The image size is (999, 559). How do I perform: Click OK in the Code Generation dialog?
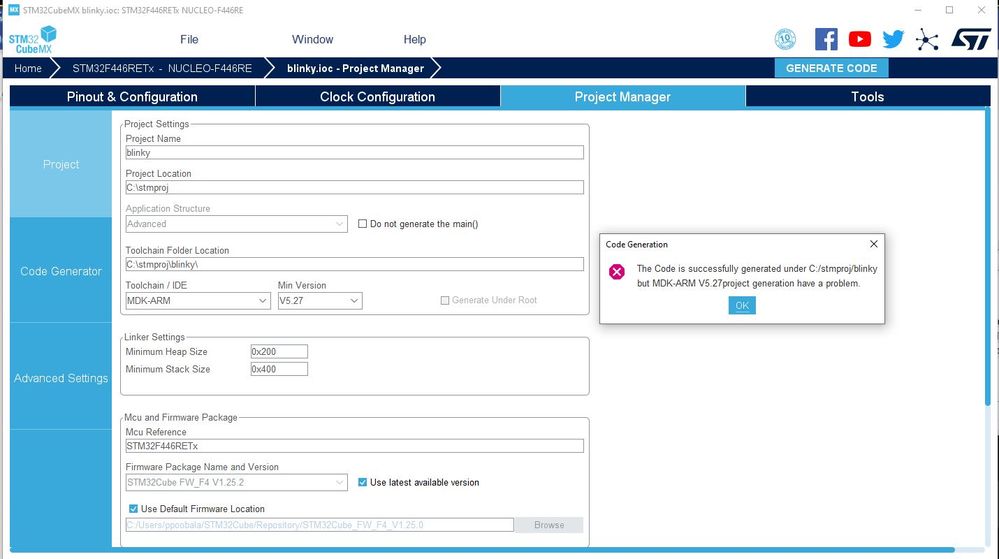click(x=742, y=305)
